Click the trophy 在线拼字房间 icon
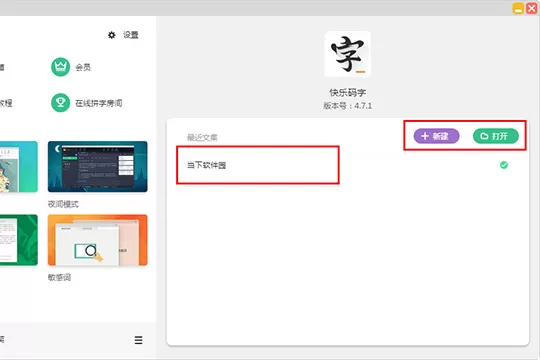The width and height of the screenshot is (540, 360). coord(61,103)
